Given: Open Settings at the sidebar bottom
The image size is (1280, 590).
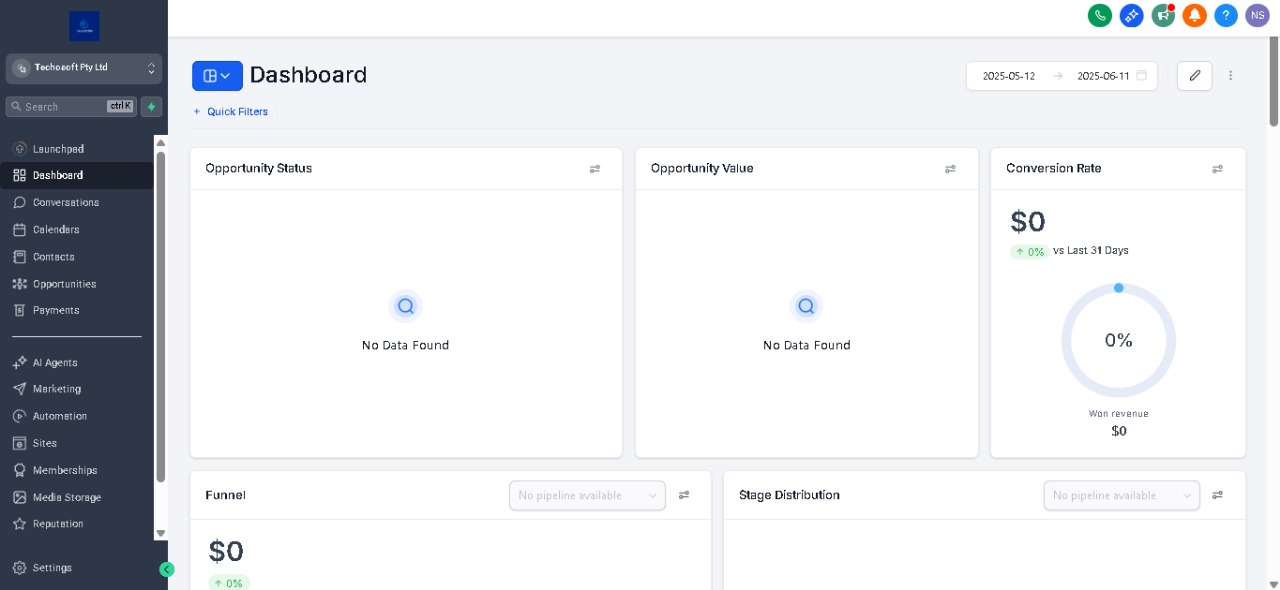Looking at the screenshot, I should 52,568.
